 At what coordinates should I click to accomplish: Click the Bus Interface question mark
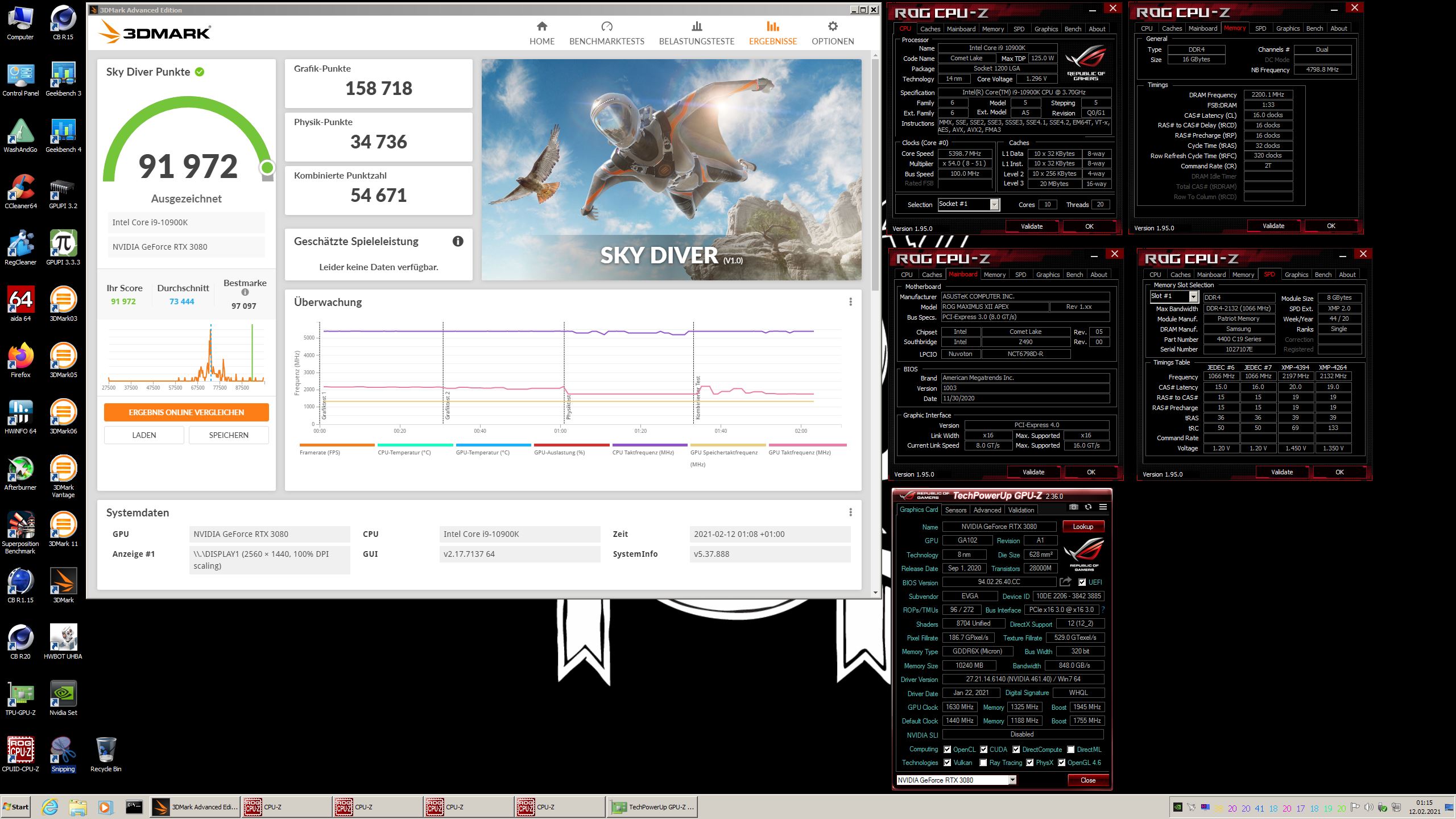1103,610
